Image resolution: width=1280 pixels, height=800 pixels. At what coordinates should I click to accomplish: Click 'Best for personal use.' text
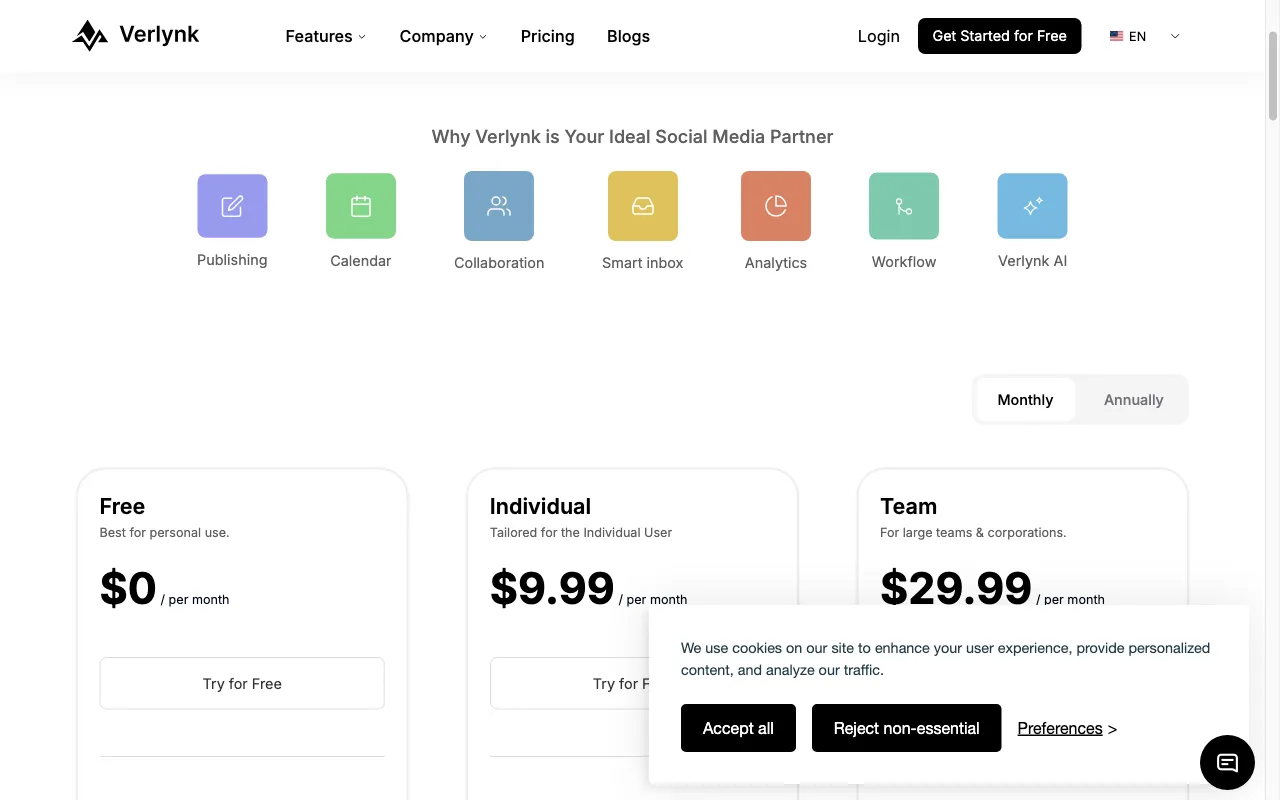click(164, 533)
